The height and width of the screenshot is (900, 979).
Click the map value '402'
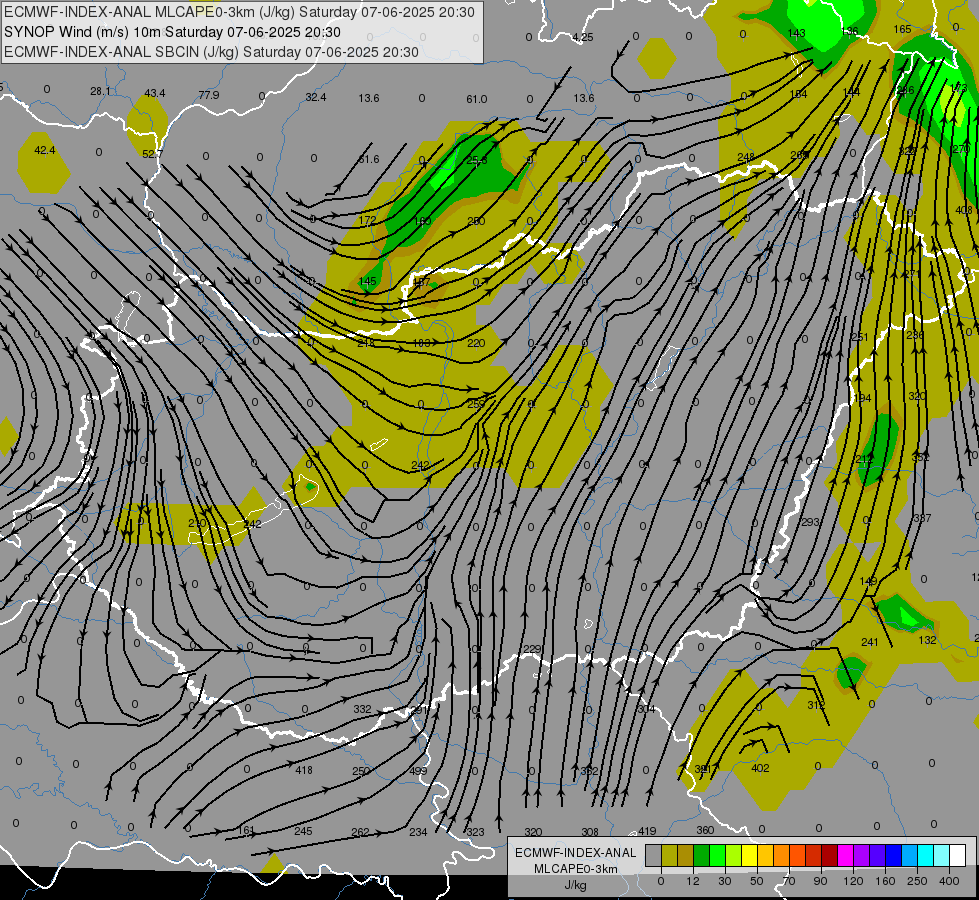click(x=760, y=768)
